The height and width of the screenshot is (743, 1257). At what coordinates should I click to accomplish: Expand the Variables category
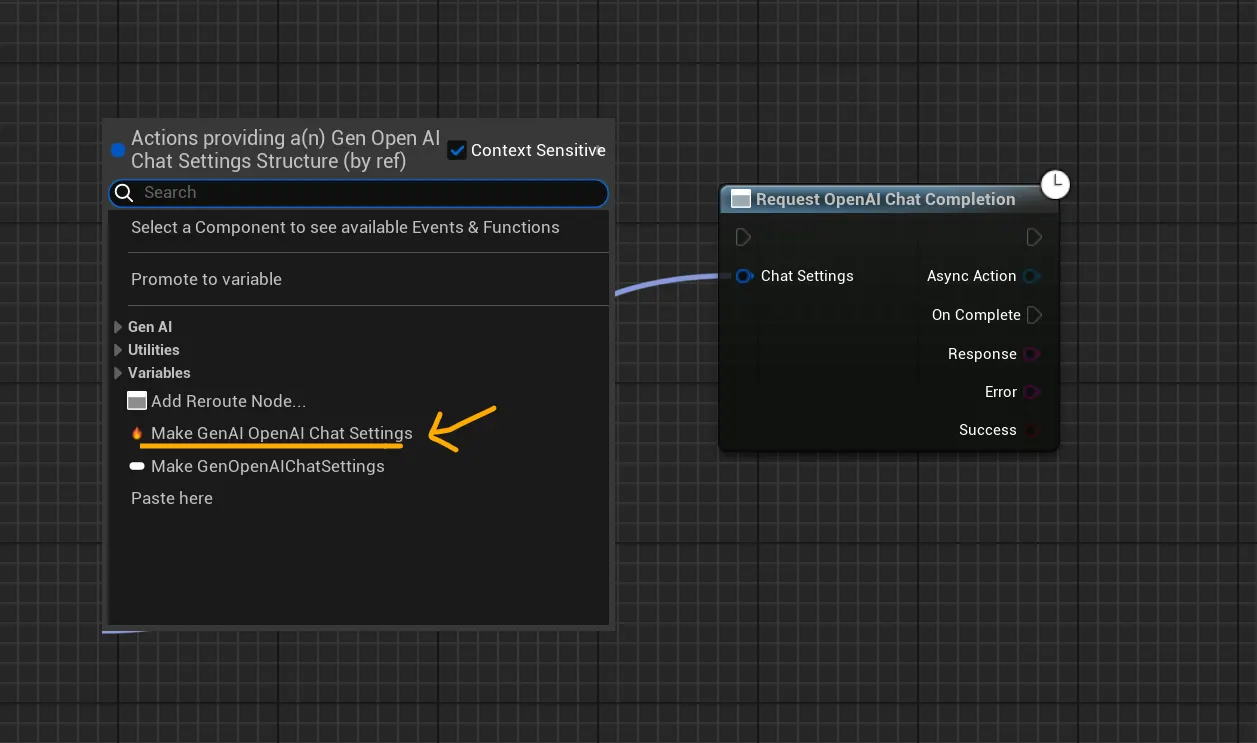[x=118, y=372]
